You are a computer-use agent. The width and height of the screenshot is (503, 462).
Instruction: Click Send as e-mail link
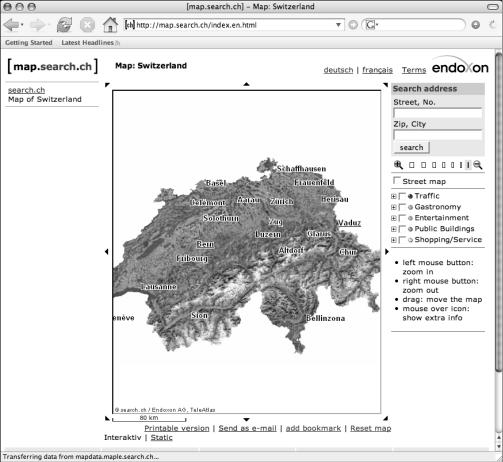pos(247,428)
